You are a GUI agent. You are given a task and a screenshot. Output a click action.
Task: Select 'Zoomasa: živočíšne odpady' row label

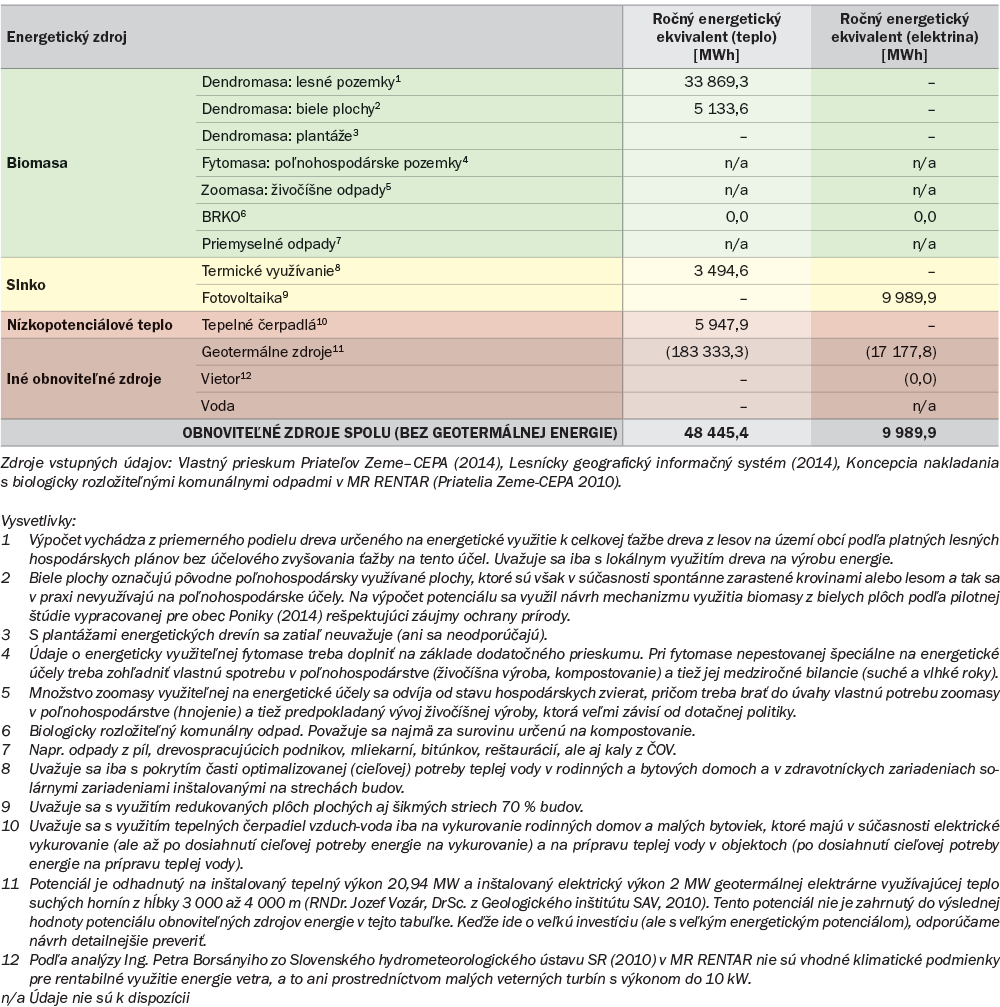(296, 189)
